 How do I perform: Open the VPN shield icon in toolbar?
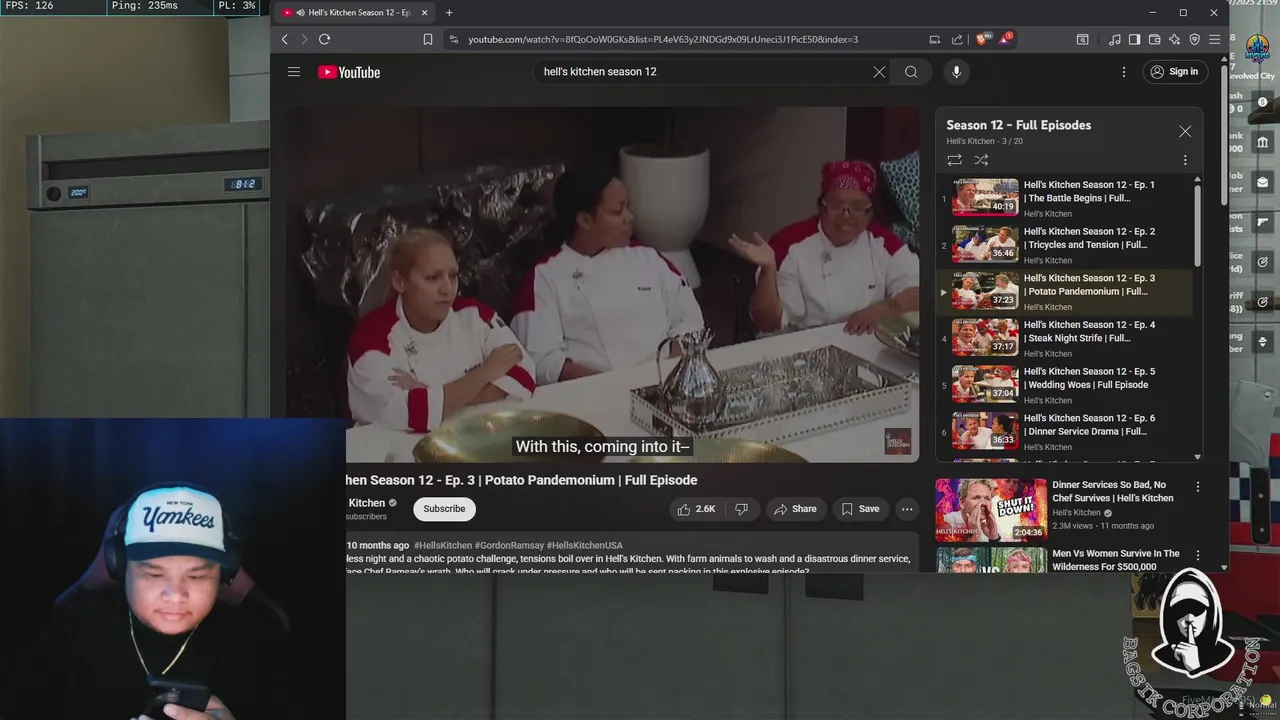1194,39
